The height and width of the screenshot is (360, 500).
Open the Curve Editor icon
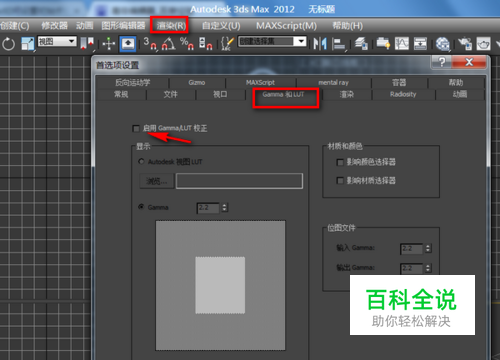[x=402, y=44]
